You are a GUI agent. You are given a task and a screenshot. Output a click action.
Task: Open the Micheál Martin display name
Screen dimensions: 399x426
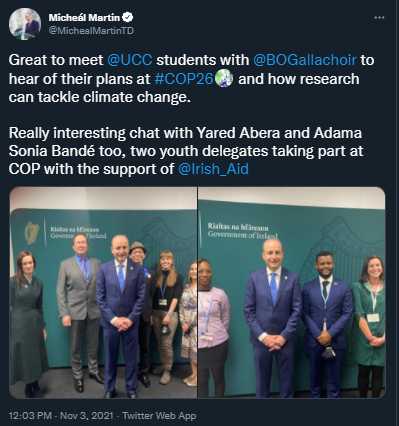(x=84, y=17)
